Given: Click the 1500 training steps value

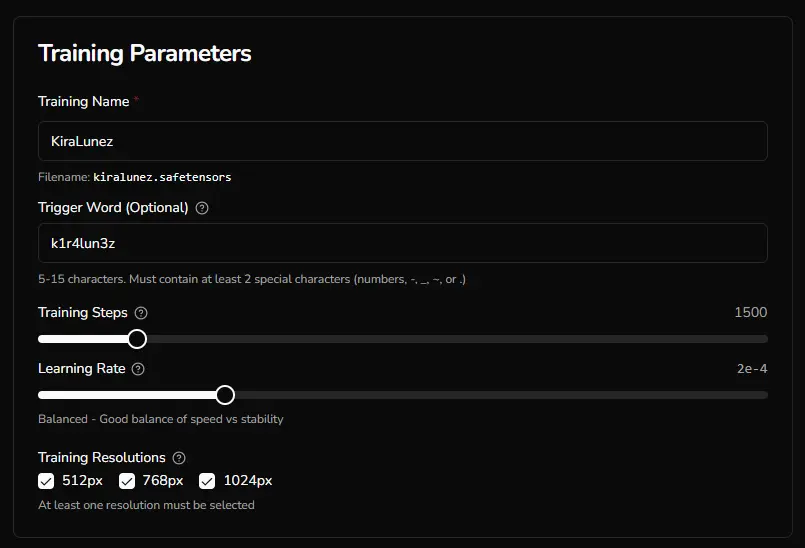Looking at the screenshot, I should point(750,312).
